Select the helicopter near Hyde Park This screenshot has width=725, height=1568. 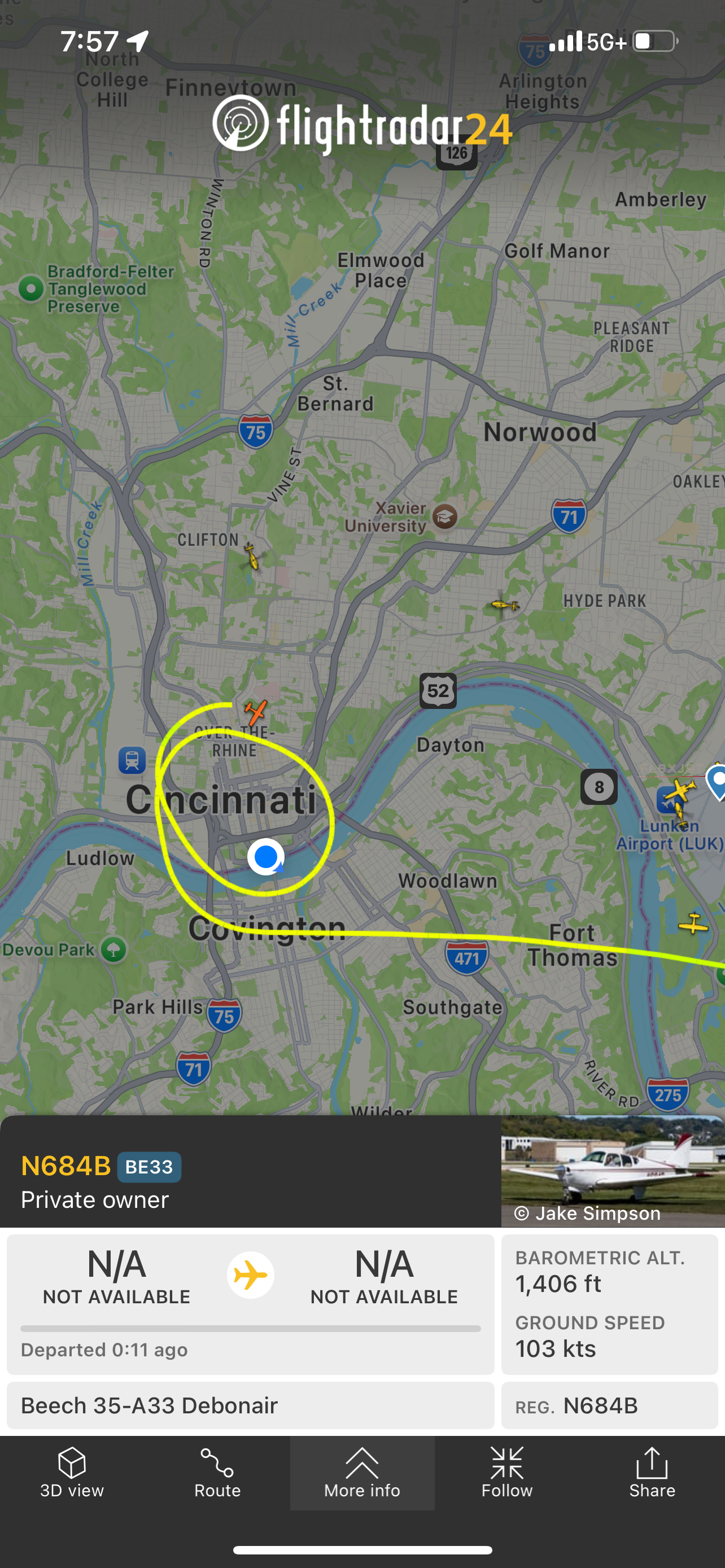(x=505, y=605)
